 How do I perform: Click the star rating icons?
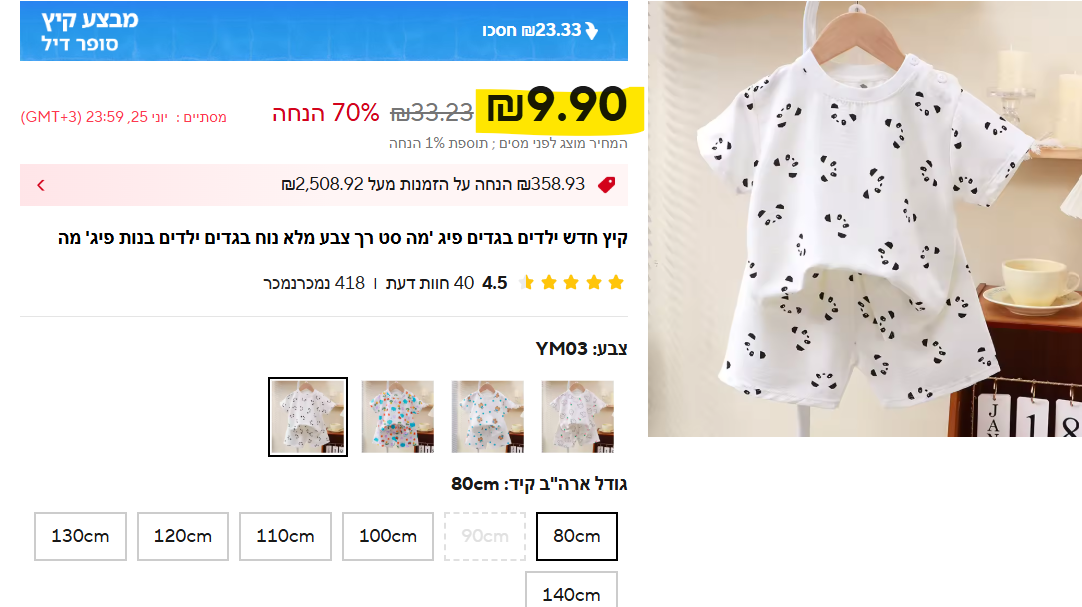point(571,282)
